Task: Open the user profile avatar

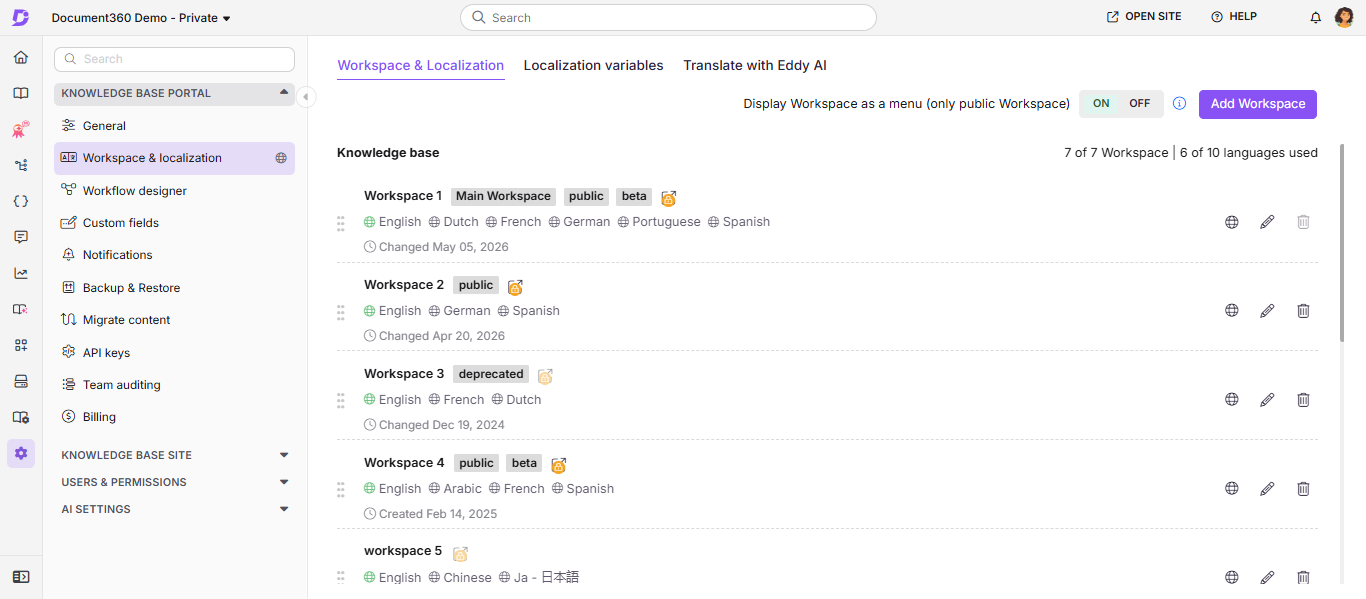Action: [x=1345, y=17]
